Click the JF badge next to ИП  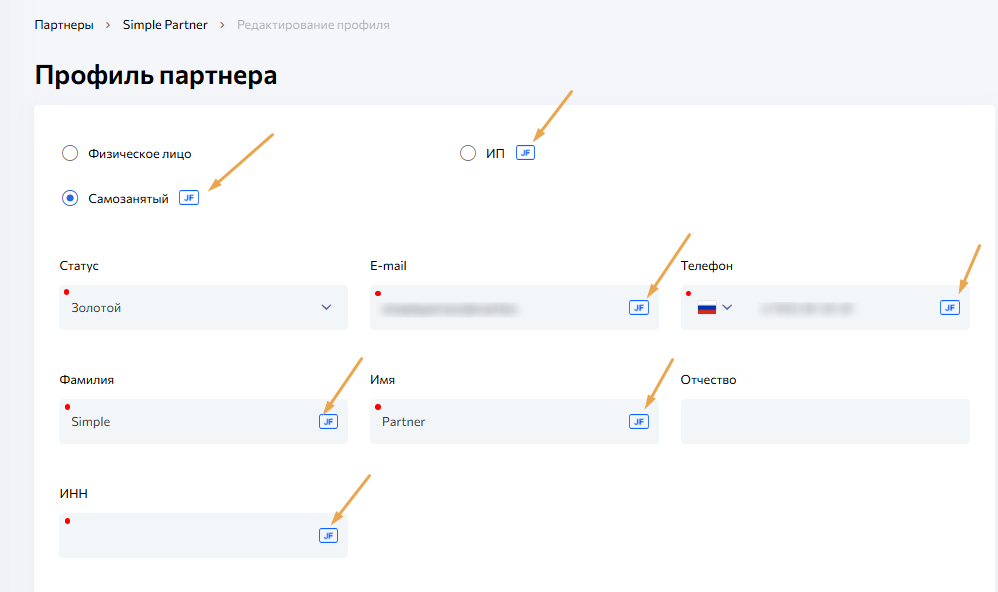(525, 153)
